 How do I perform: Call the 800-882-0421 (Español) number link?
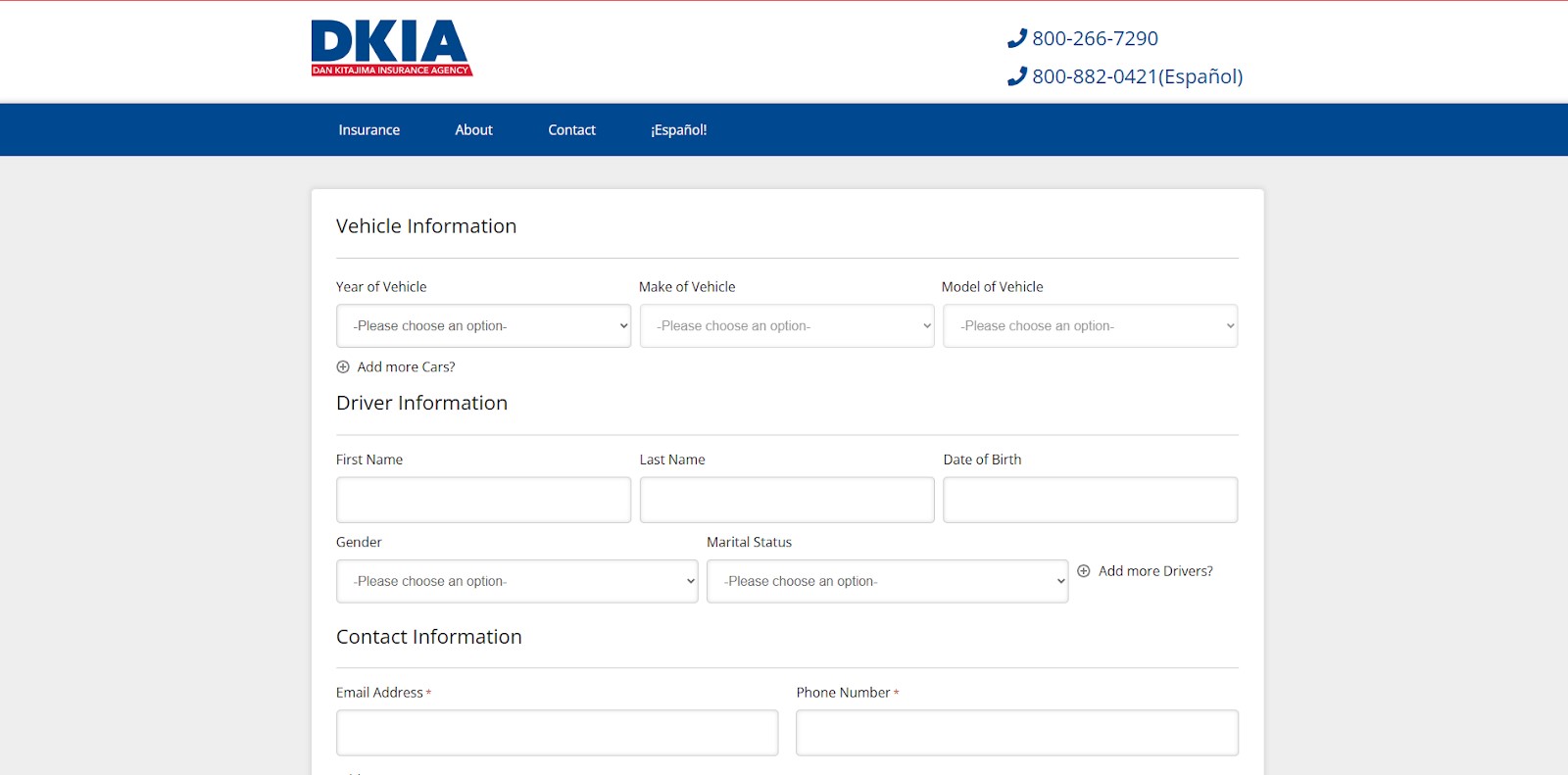point(1137,76)
